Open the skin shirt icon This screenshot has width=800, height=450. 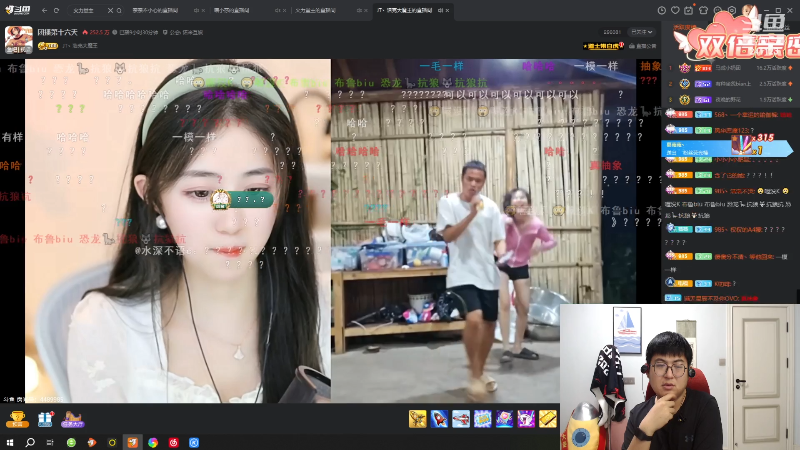pos(703,10)
